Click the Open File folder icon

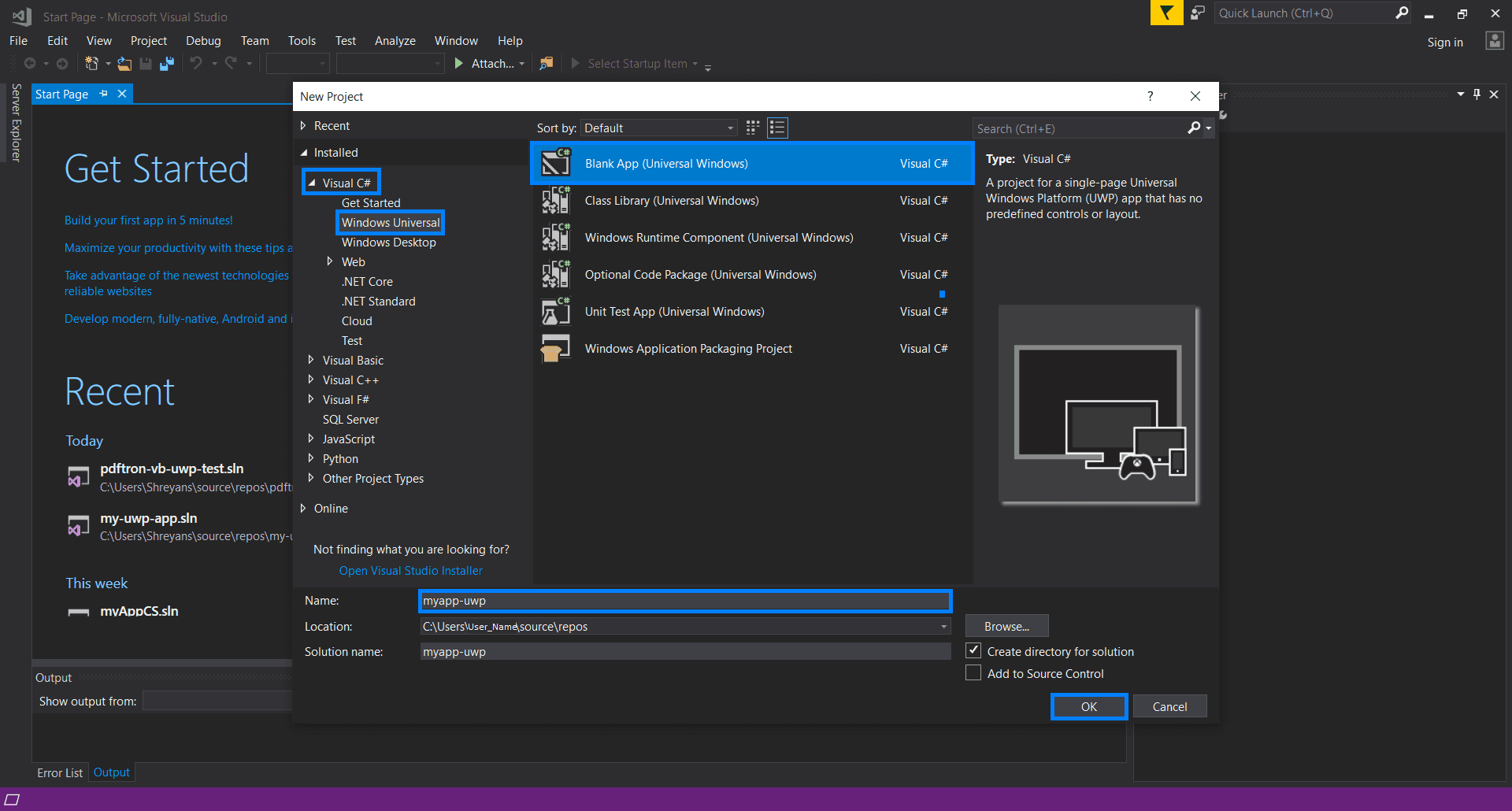(x=124, y=64)
